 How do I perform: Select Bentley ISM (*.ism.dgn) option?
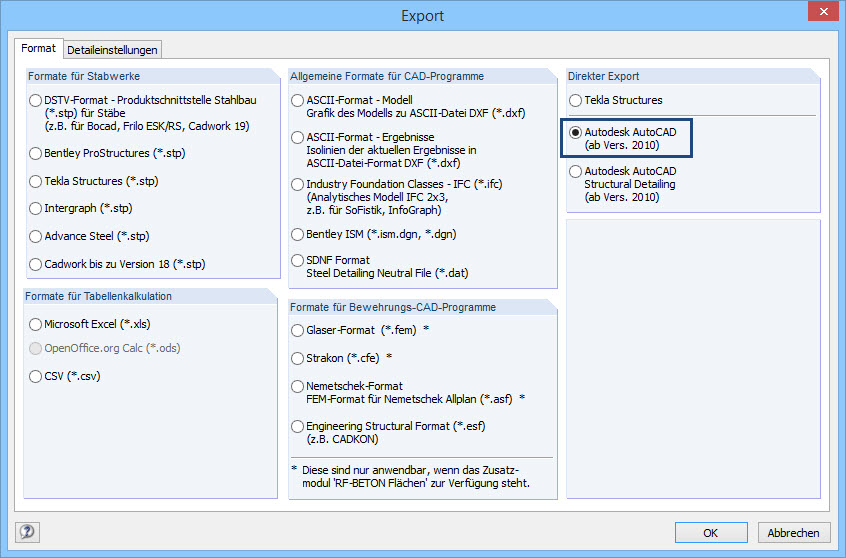point(298,234)
